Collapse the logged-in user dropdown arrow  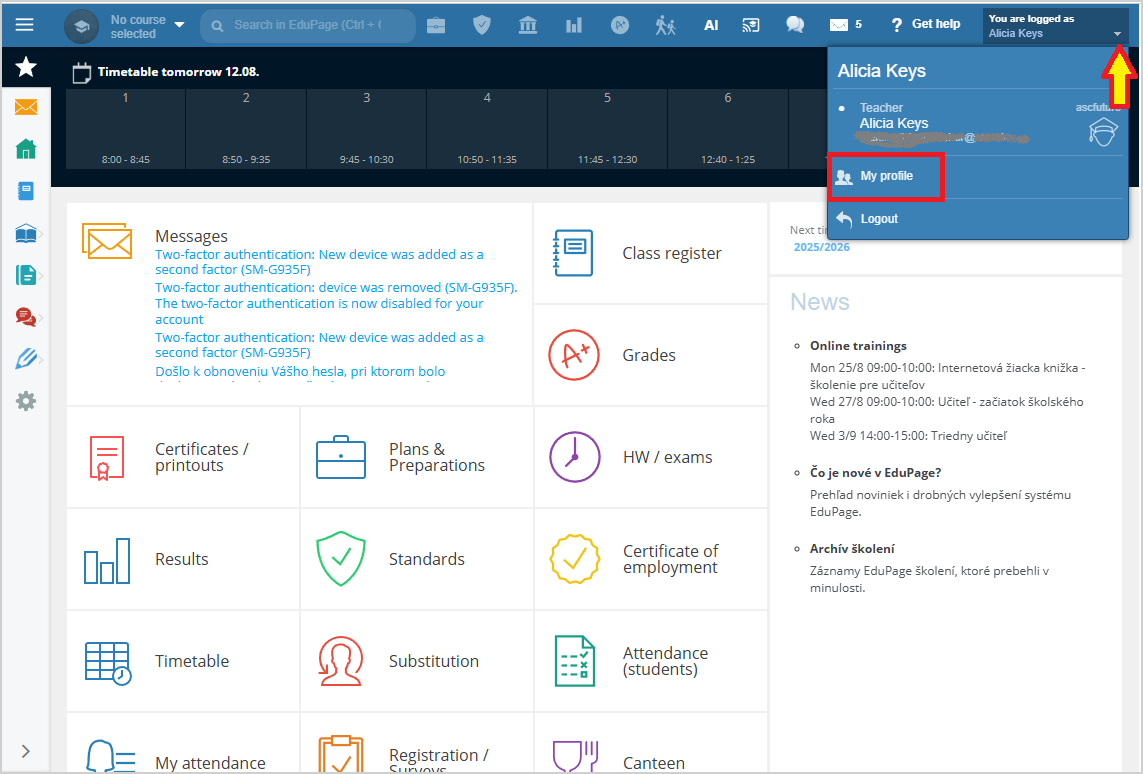pos(1117,34)
